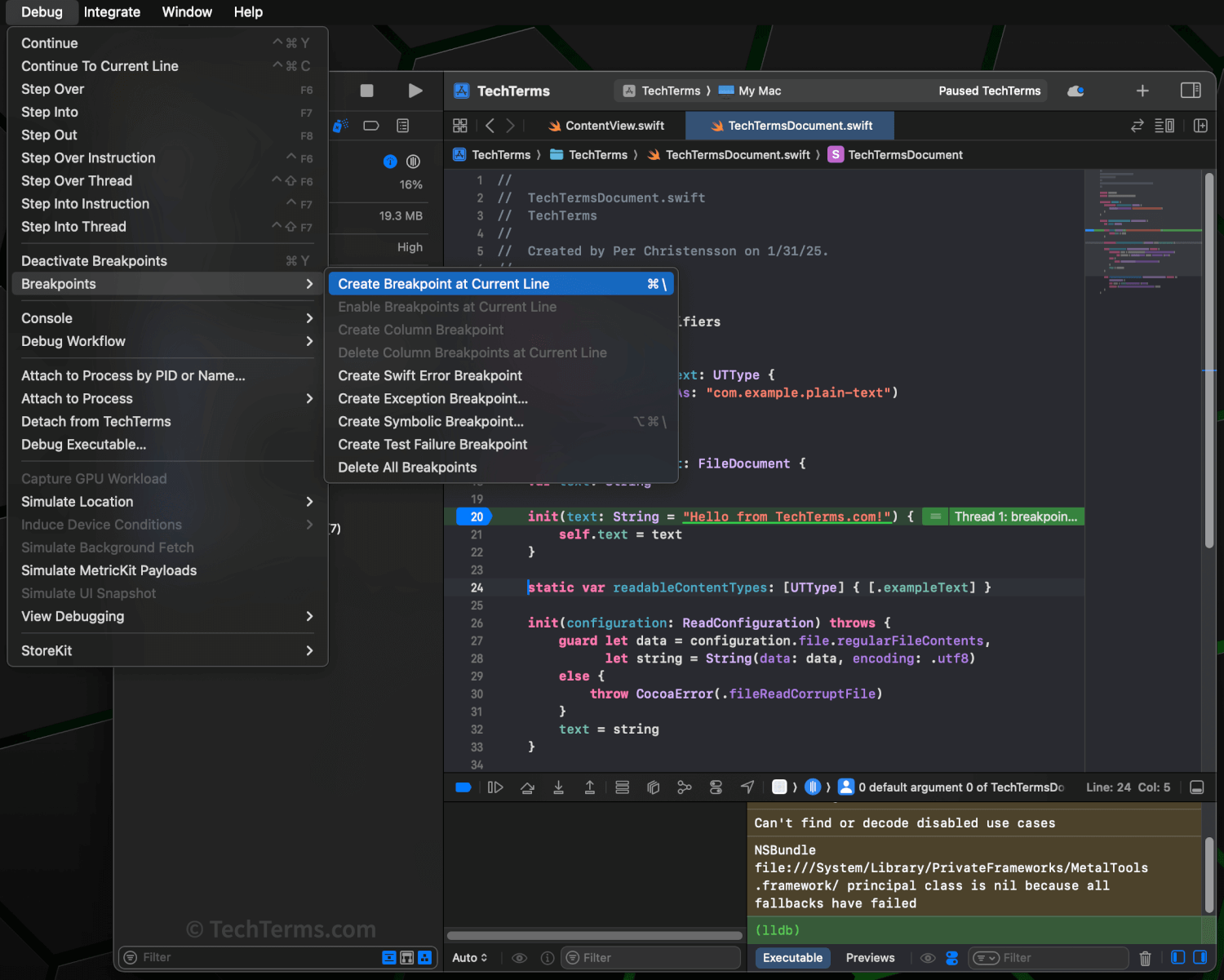Screen dimensions: 1224x980
Task: Choose Create Breakpoint at Current Line
Action: coord(501,284)
